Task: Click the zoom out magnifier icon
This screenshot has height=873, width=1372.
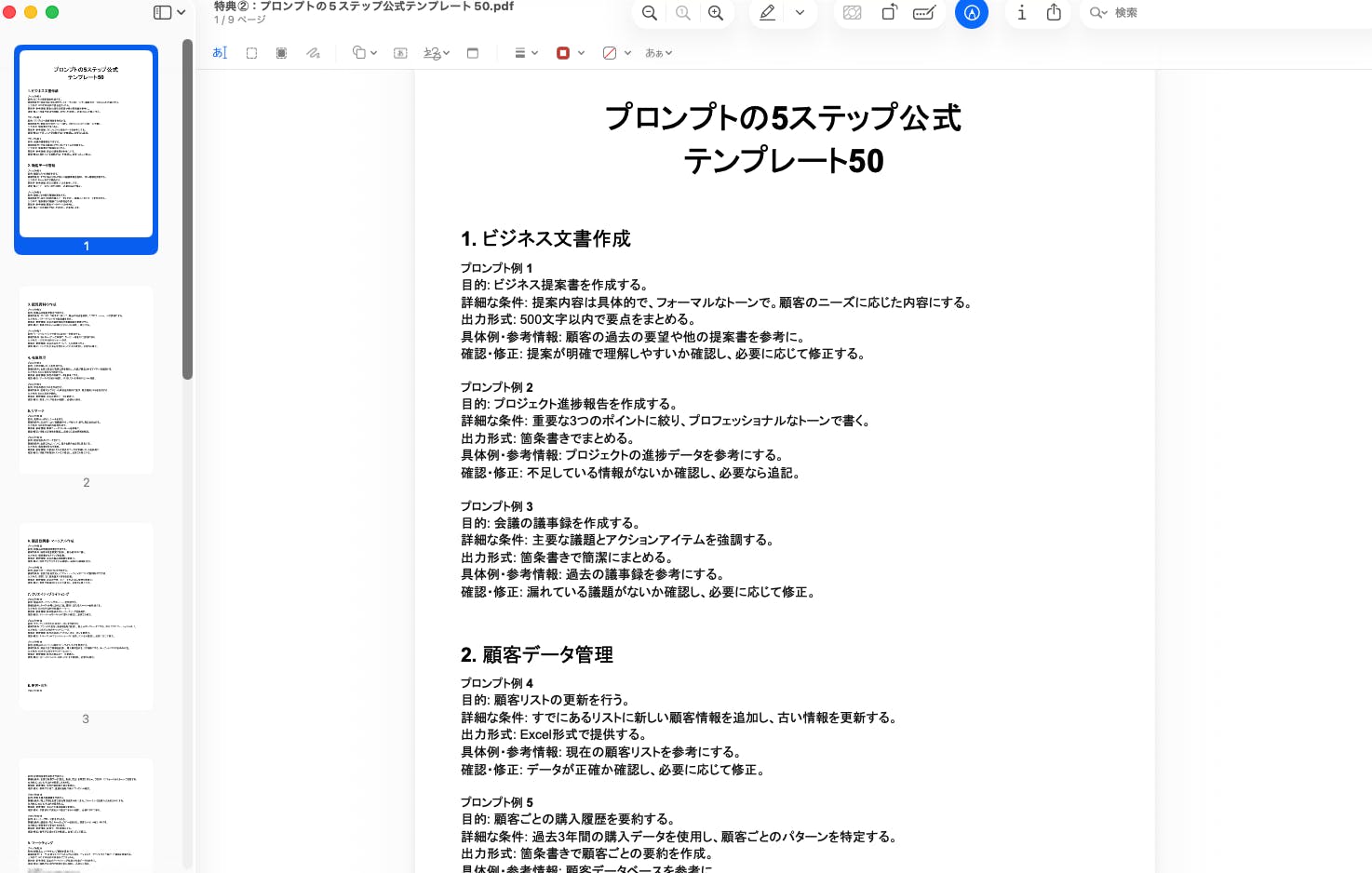Action: tap(650, 13)
